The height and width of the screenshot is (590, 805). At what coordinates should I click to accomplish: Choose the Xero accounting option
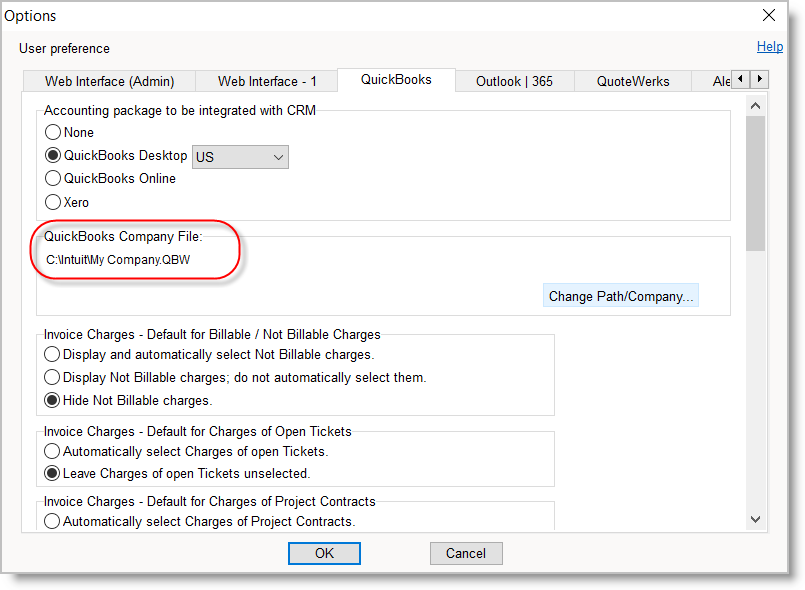pyautogui.click(x=53, y=202)
